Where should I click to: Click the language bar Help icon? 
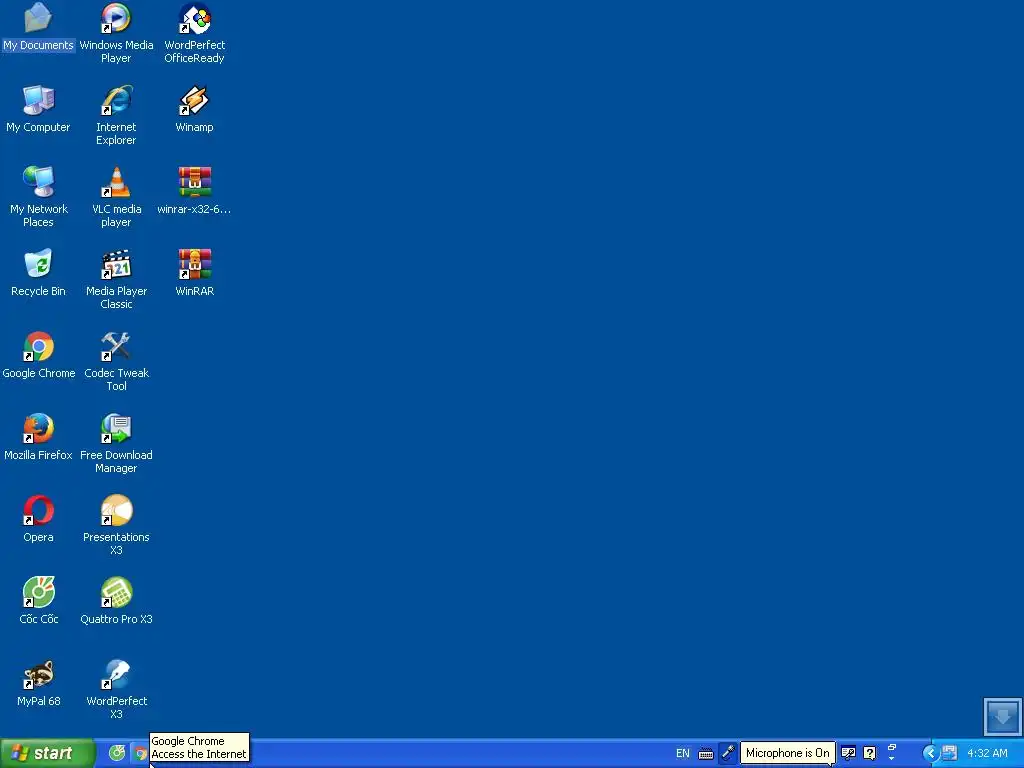point(869,753)
